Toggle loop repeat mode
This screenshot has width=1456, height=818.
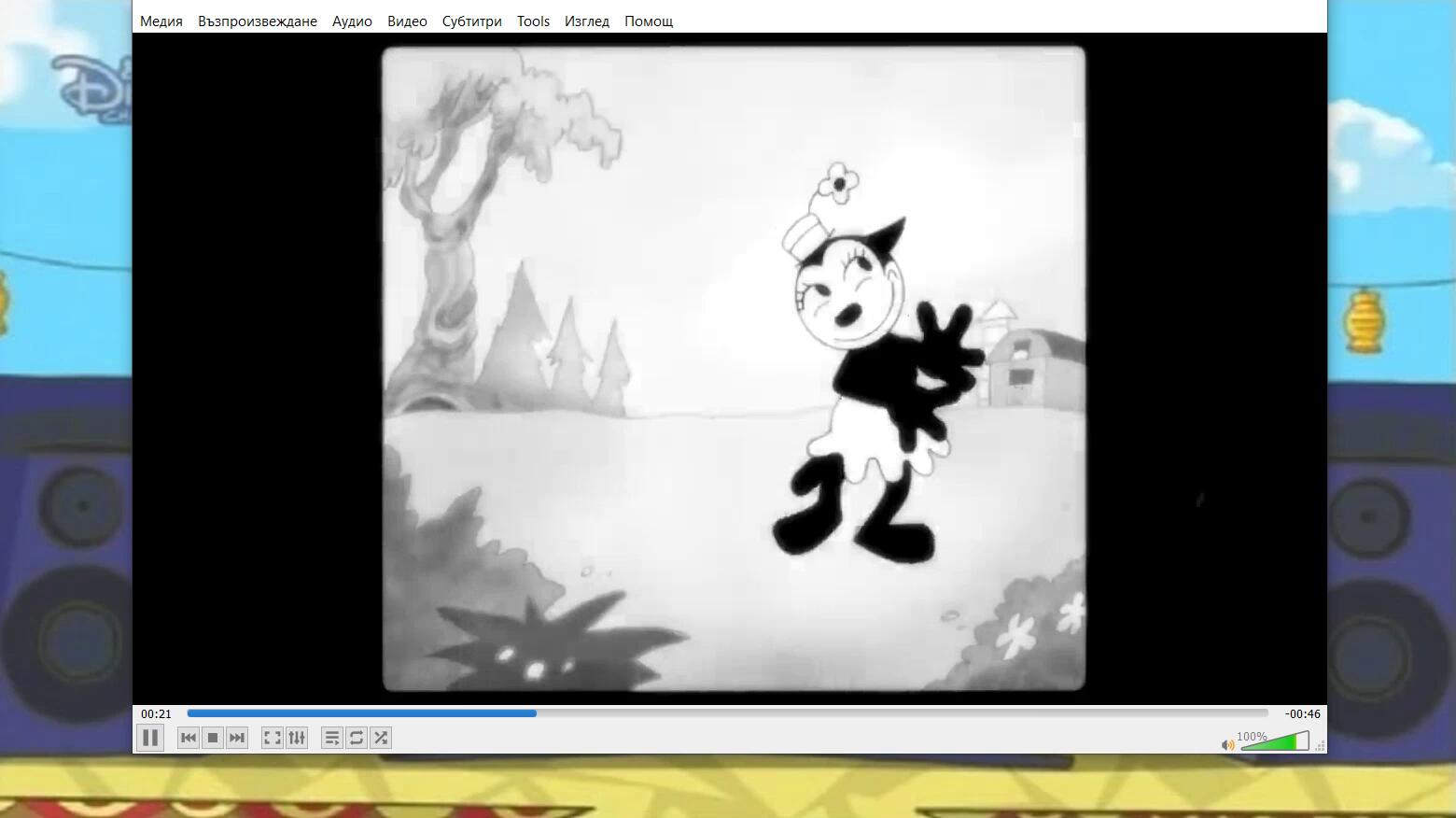357,738
